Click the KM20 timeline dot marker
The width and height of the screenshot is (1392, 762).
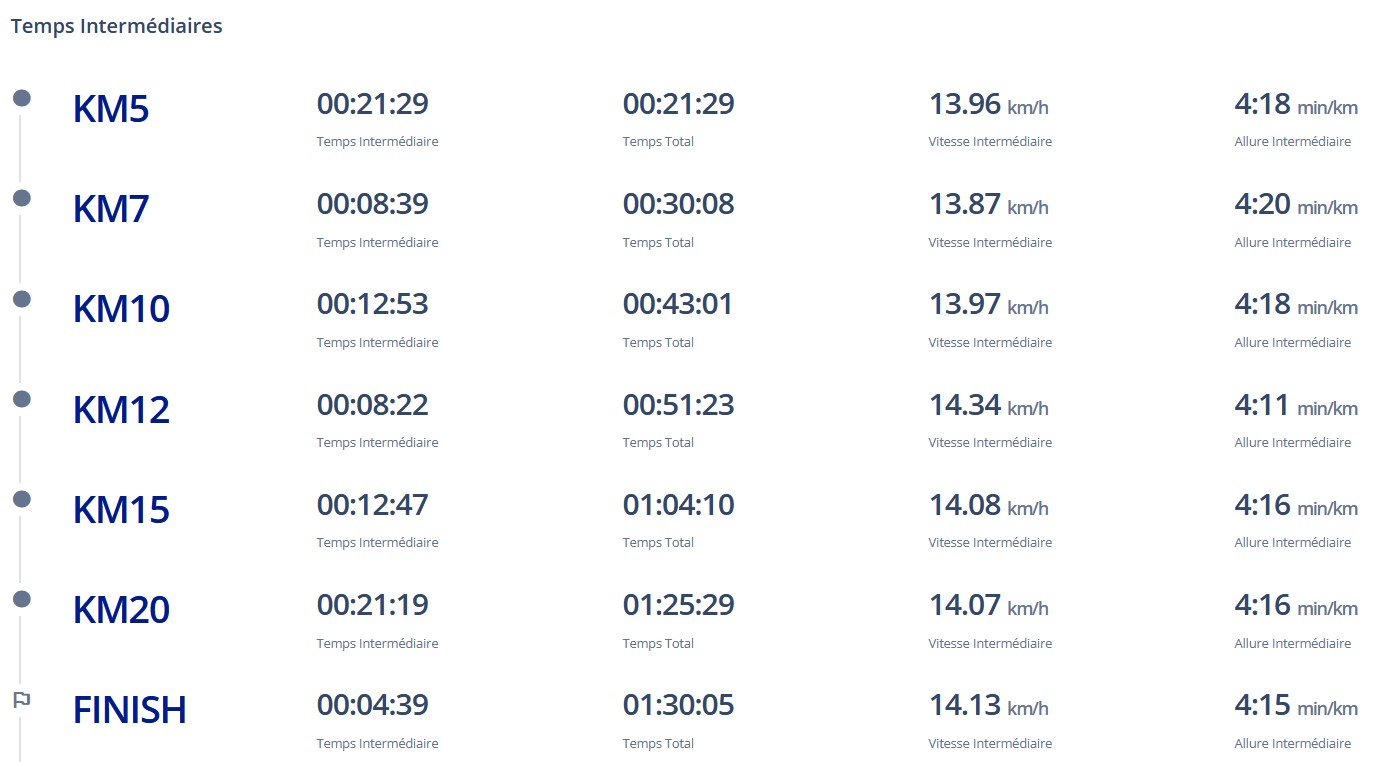click(21, 599)
